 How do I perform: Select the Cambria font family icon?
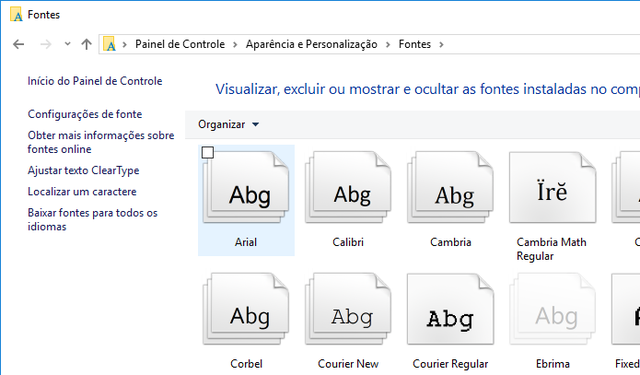450,187
